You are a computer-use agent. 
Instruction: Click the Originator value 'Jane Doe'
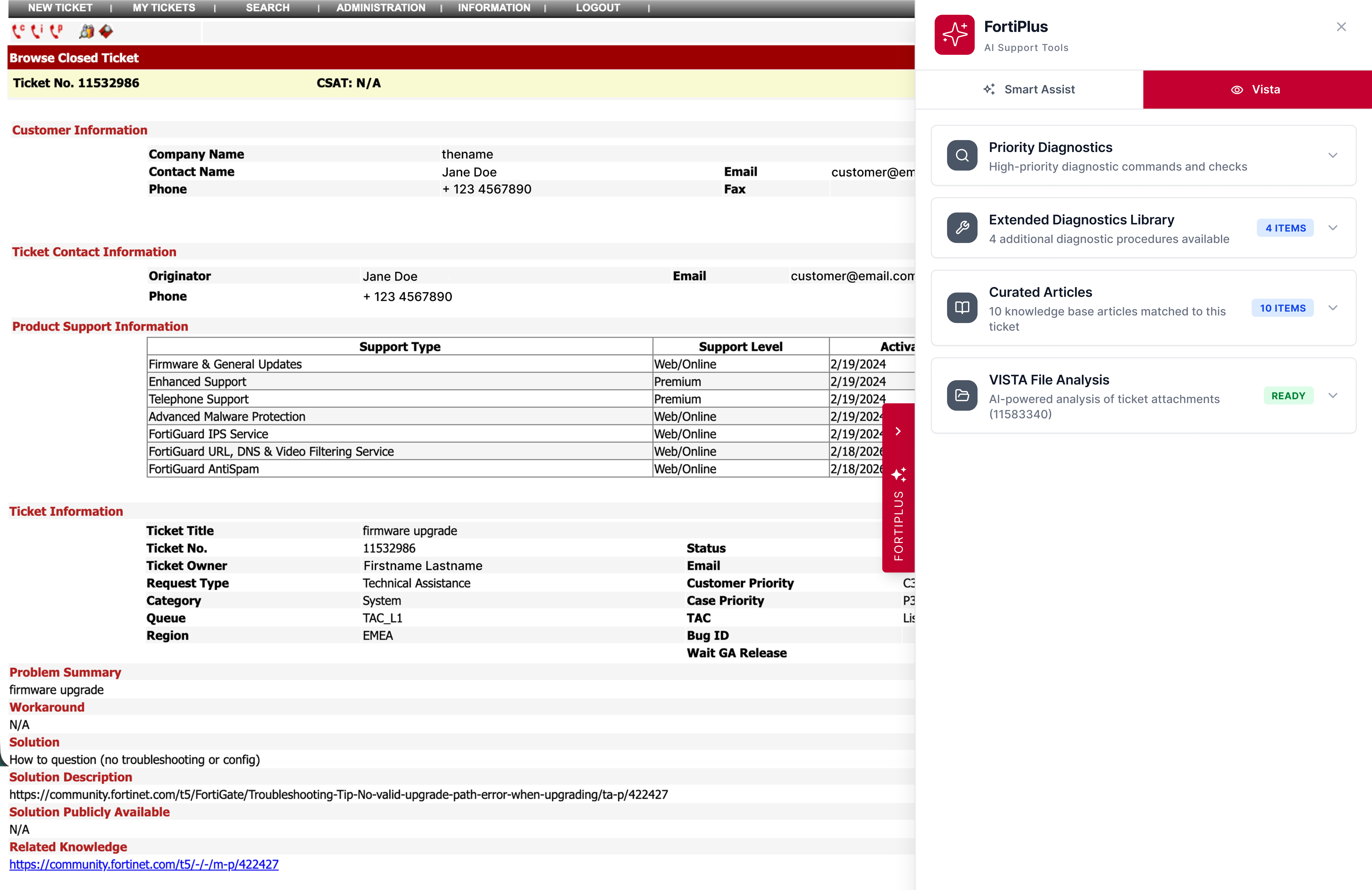click(x=390, y=276)
